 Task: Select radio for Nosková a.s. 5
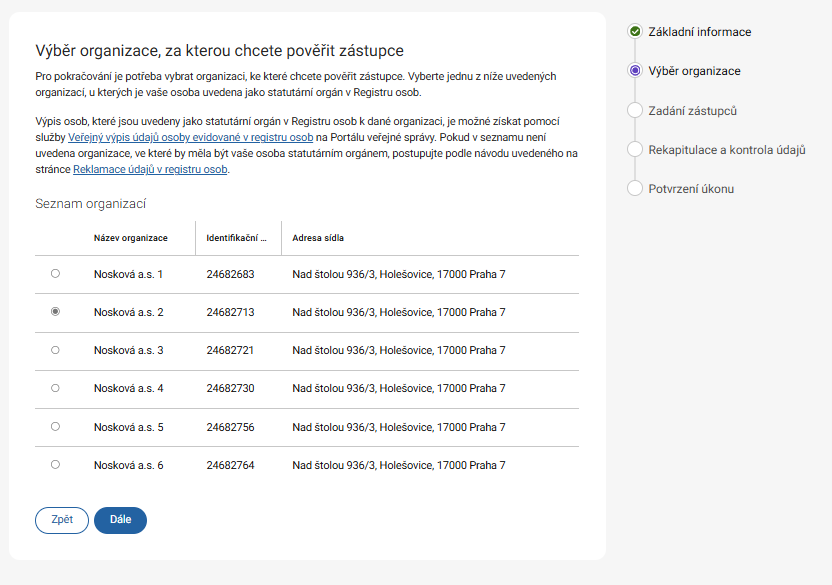55,426
